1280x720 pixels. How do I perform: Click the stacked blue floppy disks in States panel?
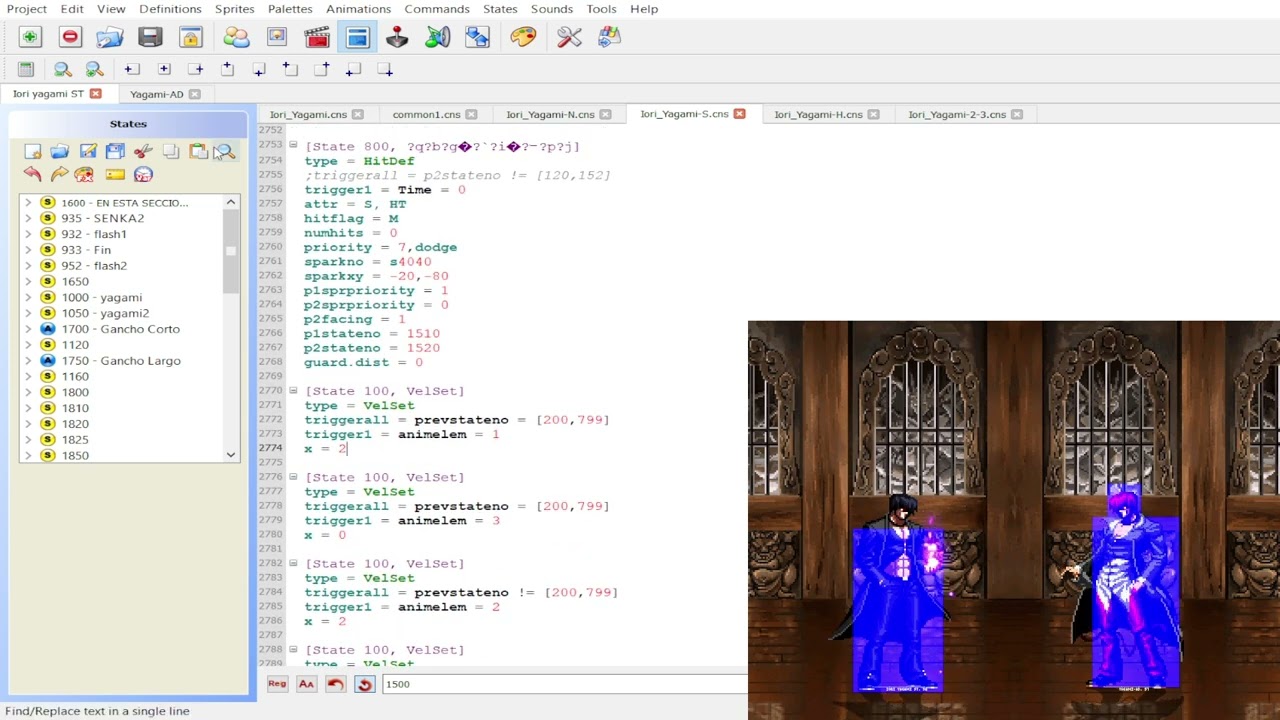pos(115,151)
